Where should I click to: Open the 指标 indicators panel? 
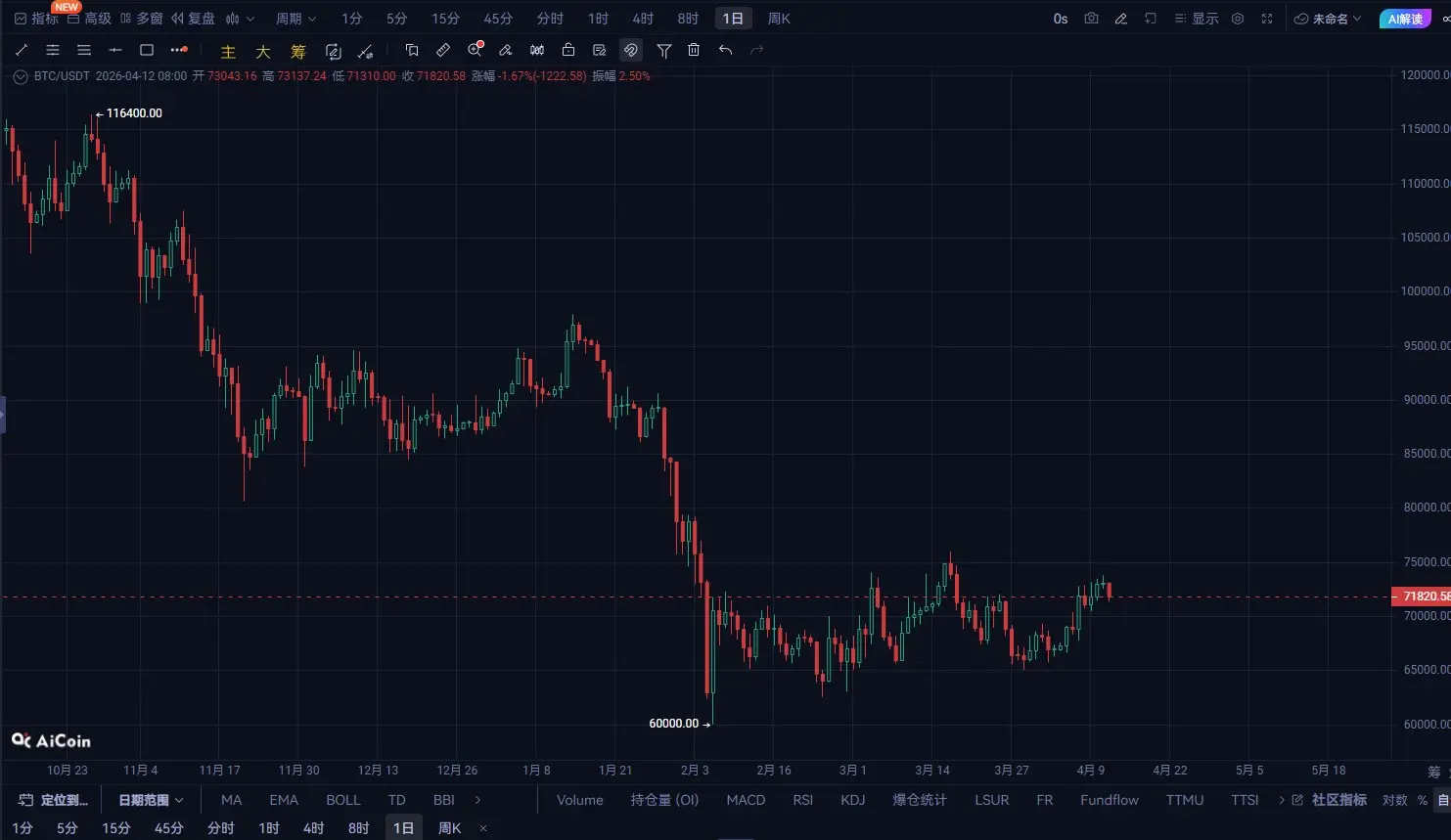click(x=36, y=19)
